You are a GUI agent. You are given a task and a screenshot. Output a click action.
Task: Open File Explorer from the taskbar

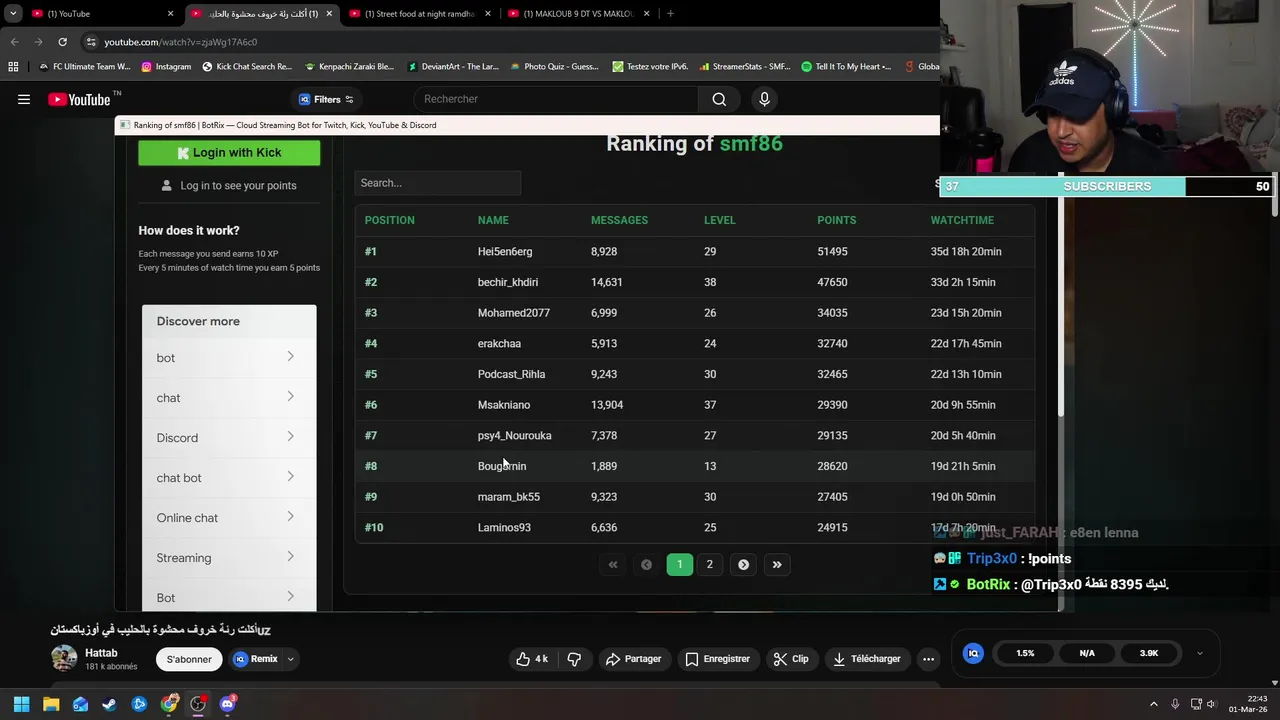coord(51,704)
